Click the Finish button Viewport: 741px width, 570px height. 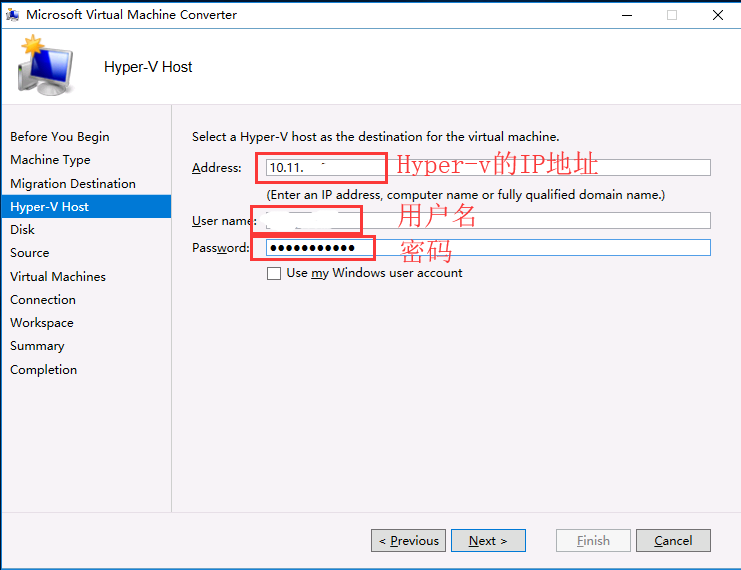[593, 540]
